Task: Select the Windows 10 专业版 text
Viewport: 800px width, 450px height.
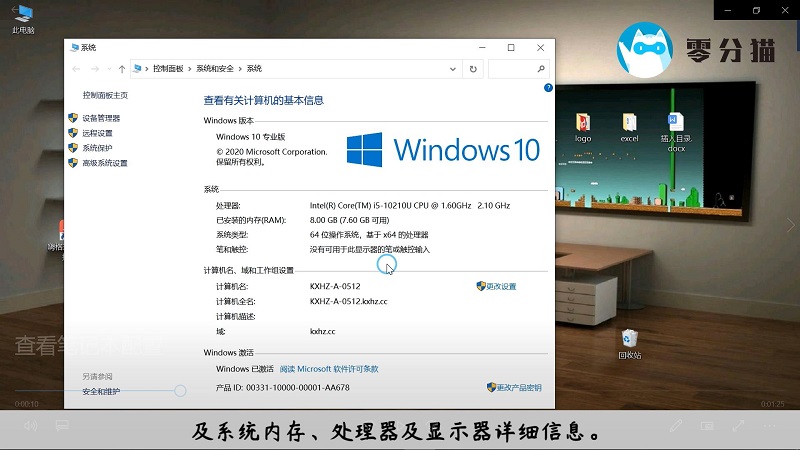Action: click(x=251, y=137)
